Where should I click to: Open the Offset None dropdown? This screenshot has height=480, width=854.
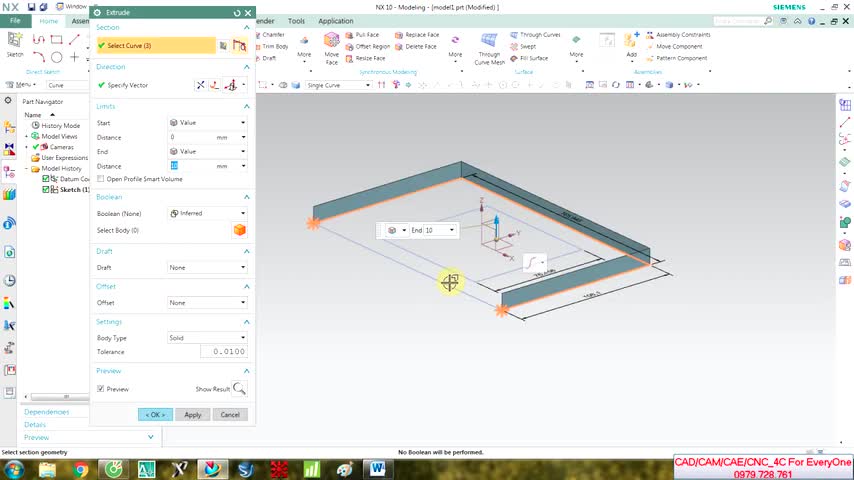[208, 302]
